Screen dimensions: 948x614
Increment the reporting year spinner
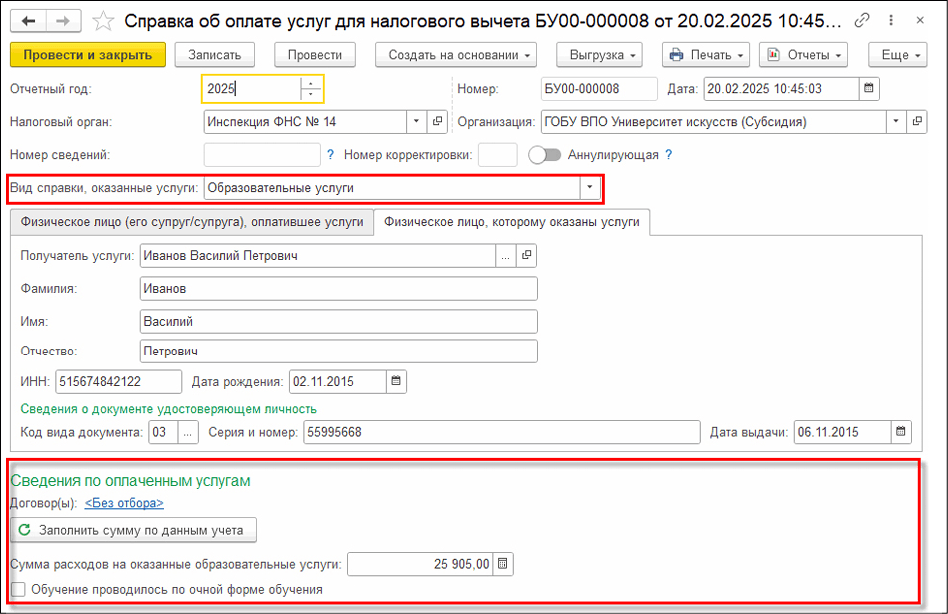(x=312, y=84)
